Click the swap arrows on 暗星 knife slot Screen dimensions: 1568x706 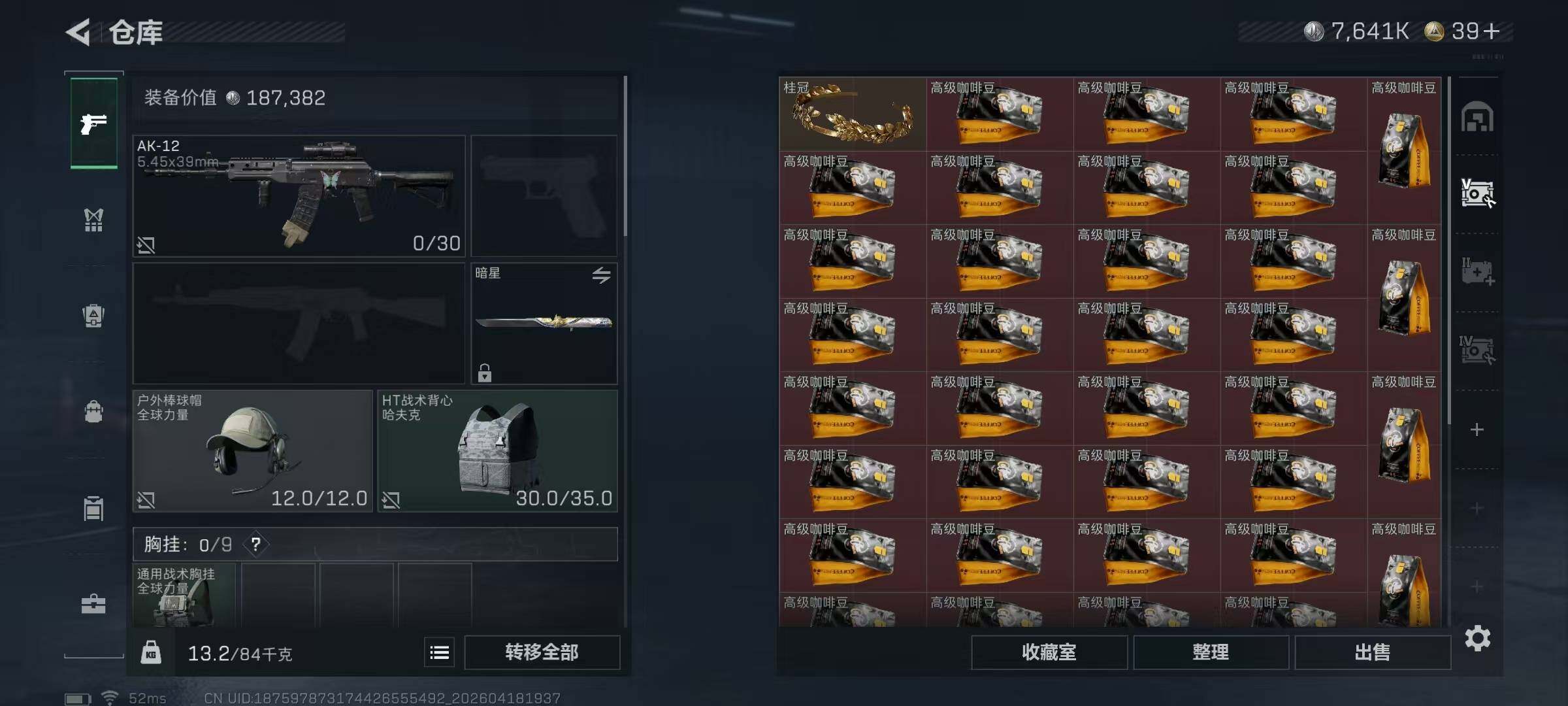pos(601,275)
